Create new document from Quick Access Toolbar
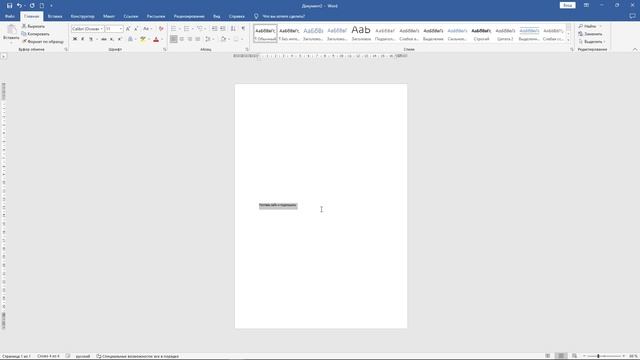Viewport: 640px width, 360px height. [42, 6]
